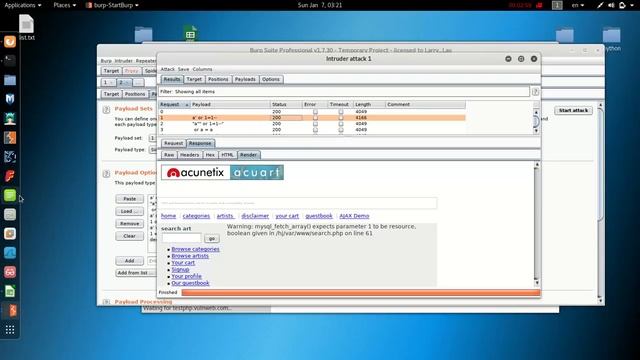Screen dimensions: 640x360
Task: Click the green spreadsheet icon in the dock
Action: (x=10, y=291)
